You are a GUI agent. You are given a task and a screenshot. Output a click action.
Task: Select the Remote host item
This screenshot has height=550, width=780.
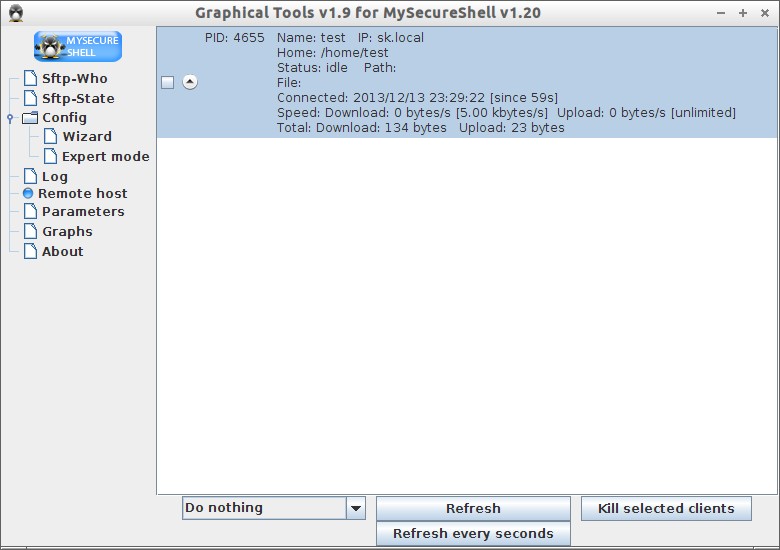click(x=83, y=193)
